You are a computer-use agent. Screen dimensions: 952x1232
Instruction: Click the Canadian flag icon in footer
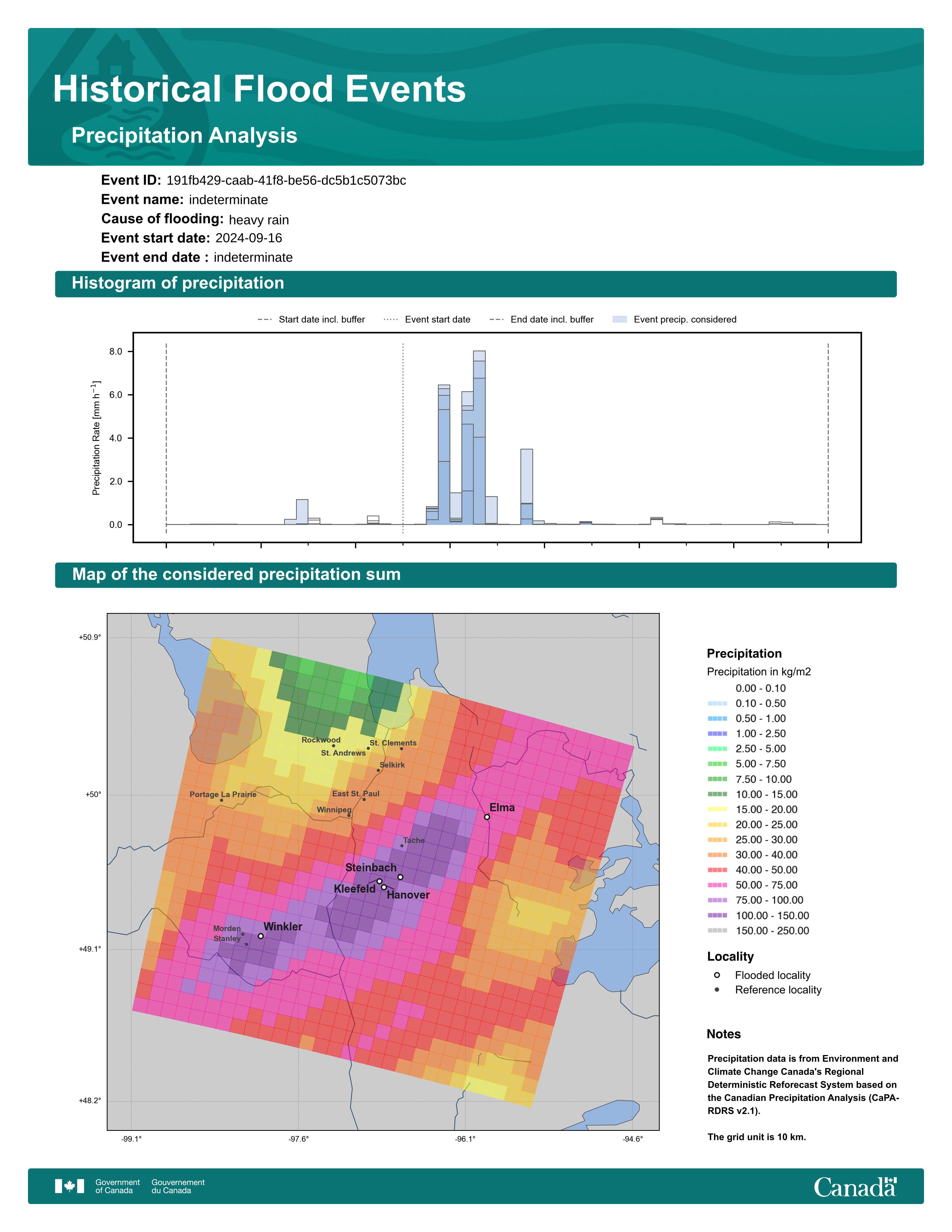pyautogui.click(x=69, y=1186)
